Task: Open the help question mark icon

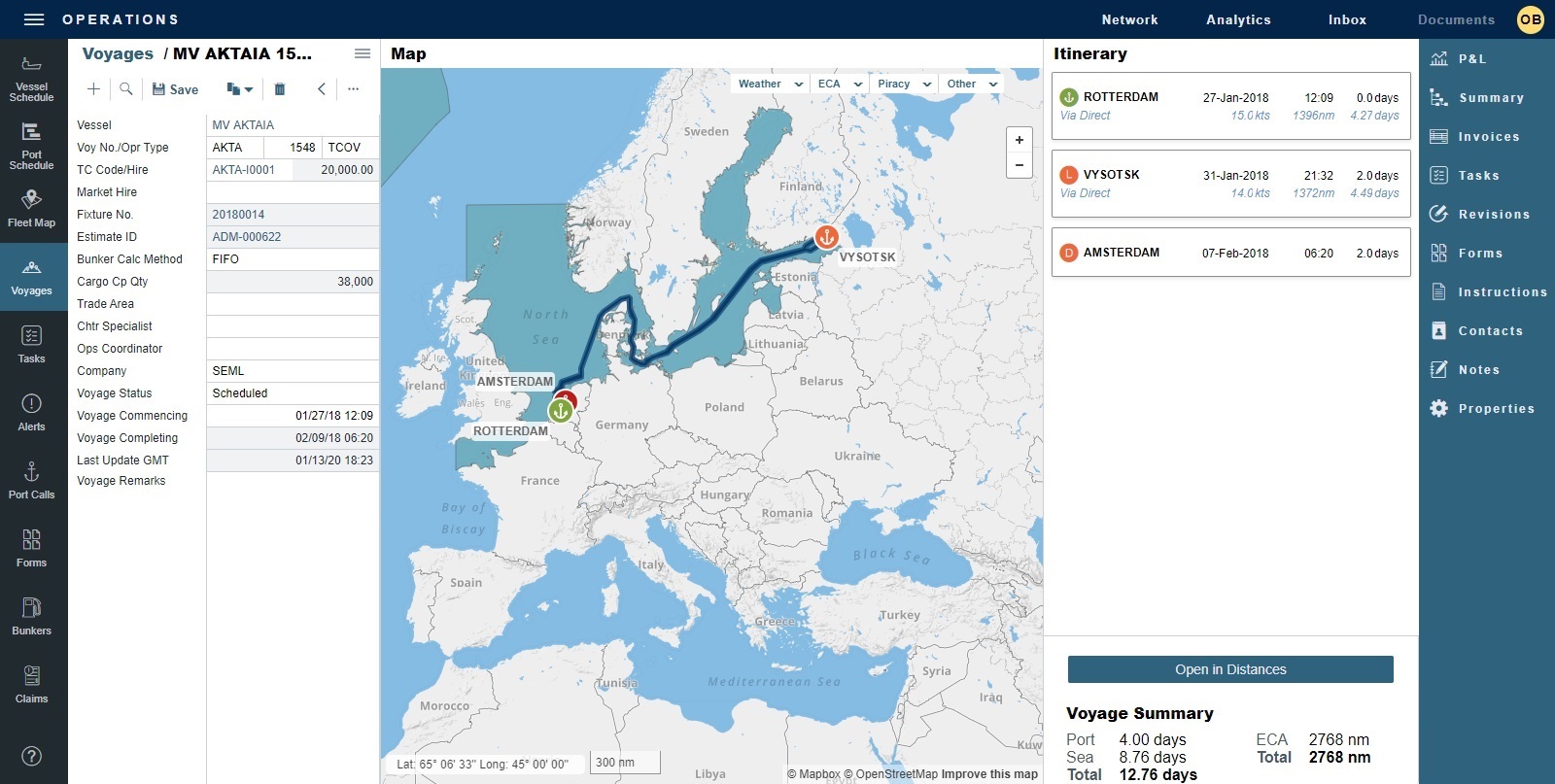Action: click(x=31, y=756)
